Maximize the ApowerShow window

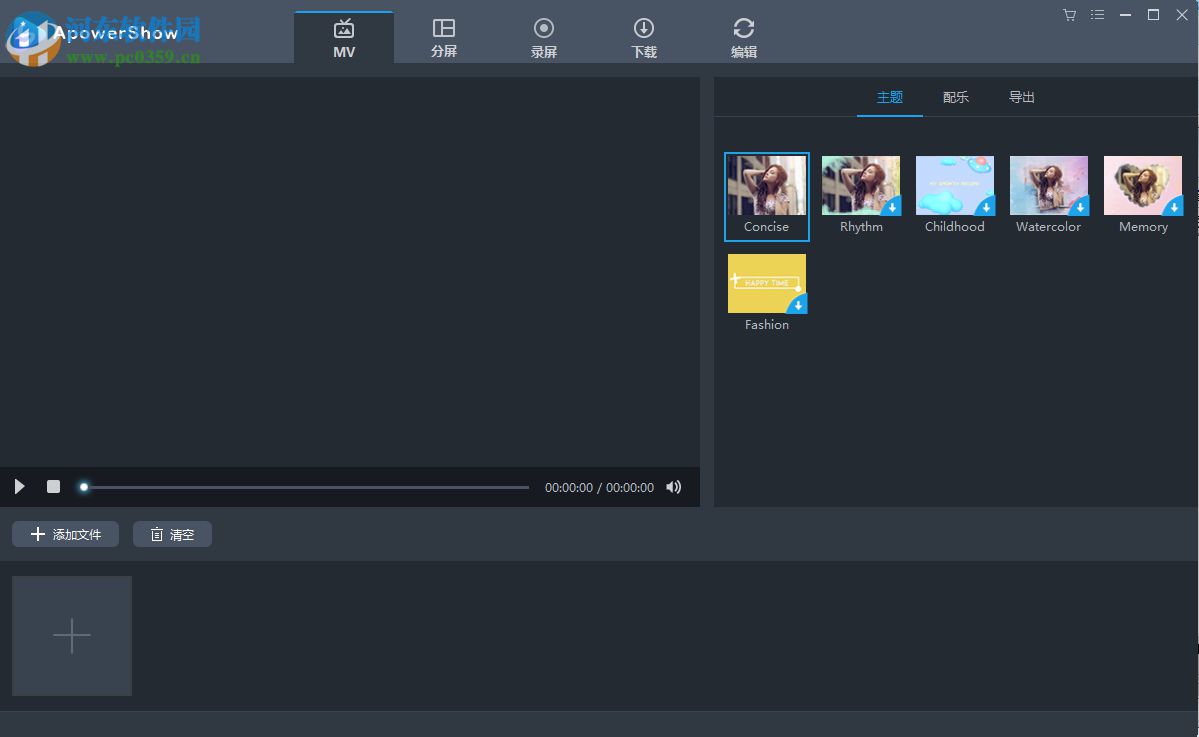click(1153, 15)
